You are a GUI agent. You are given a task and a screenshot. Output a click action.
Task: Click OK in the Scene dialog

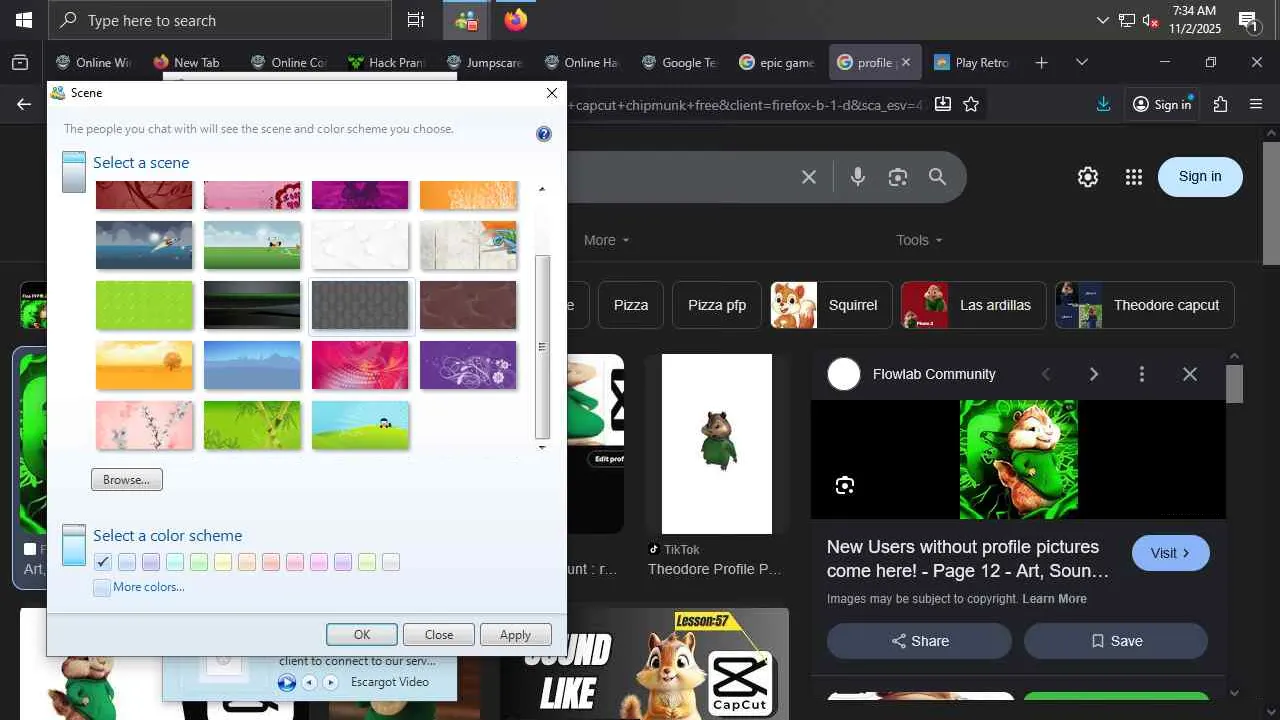[362, 635]
